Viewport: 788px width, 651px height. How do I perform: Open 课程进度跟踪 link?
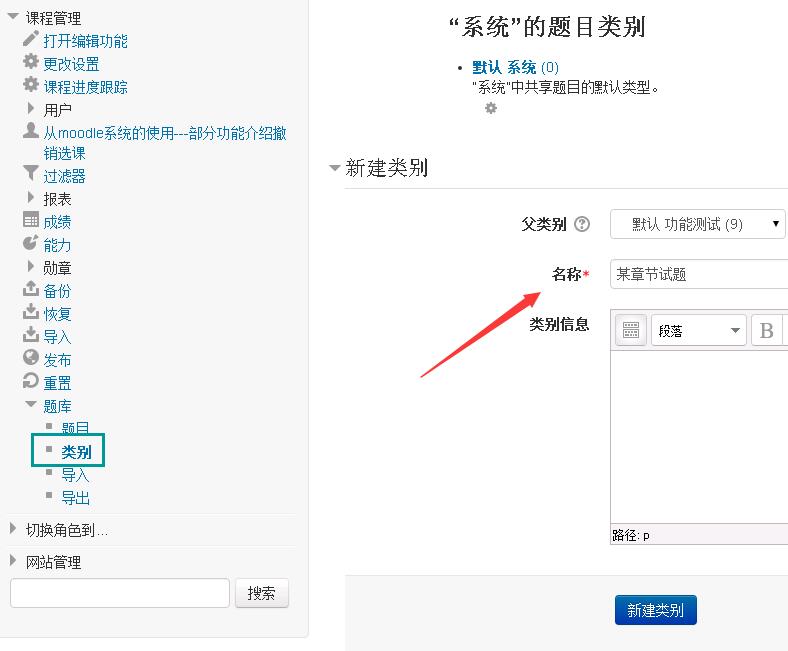click(85, 87)
